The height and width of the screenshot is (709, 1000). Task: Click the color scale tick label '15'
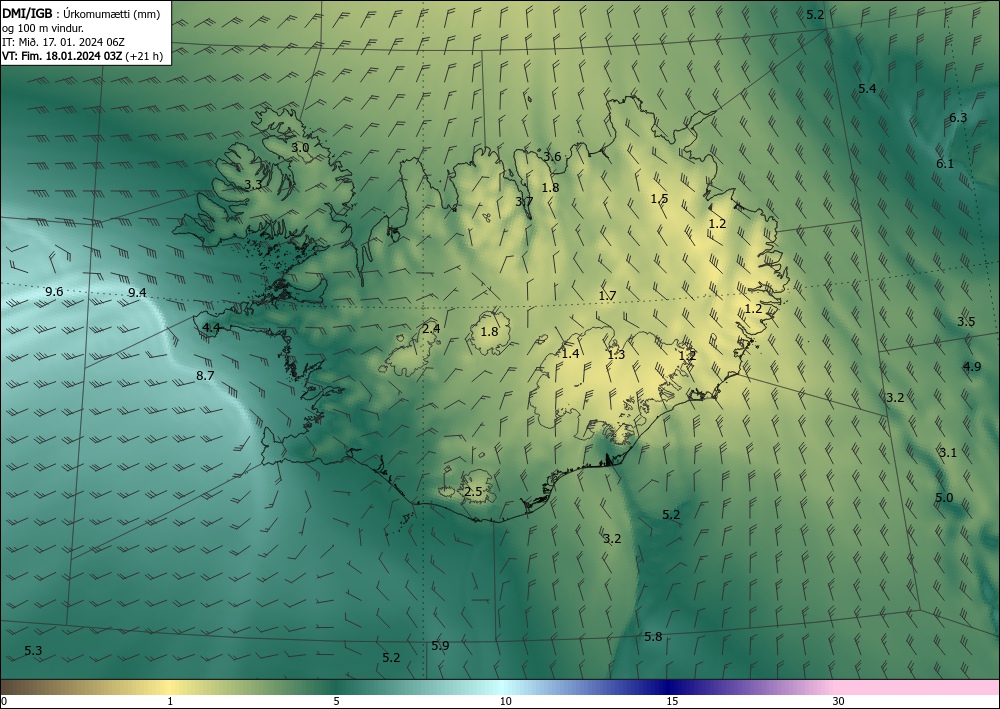672,702
